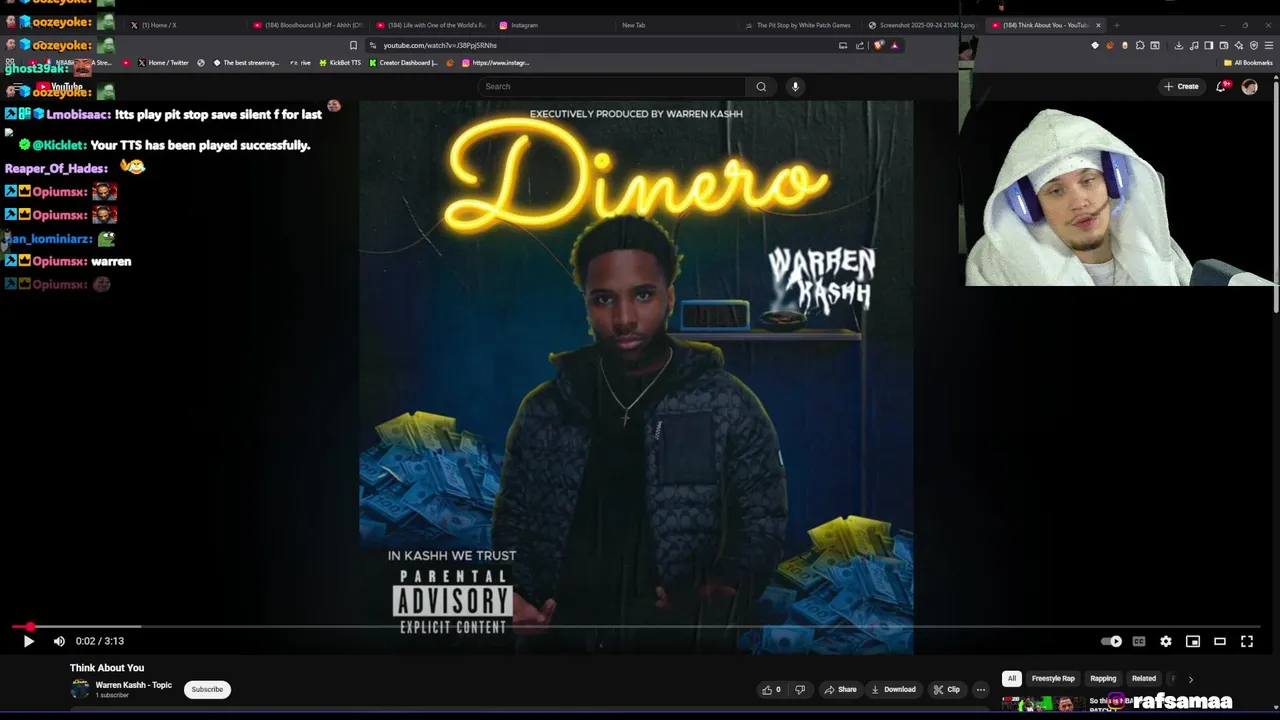
Task: Click the Warren Kashh channel avatar
Action: click(x=80, y=689)
